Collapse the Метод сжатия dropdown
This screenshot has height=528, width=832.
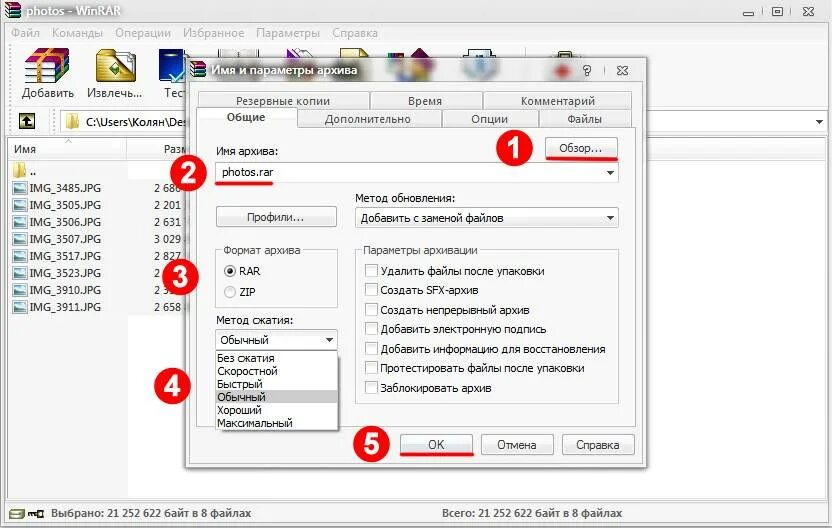(329, 340)
